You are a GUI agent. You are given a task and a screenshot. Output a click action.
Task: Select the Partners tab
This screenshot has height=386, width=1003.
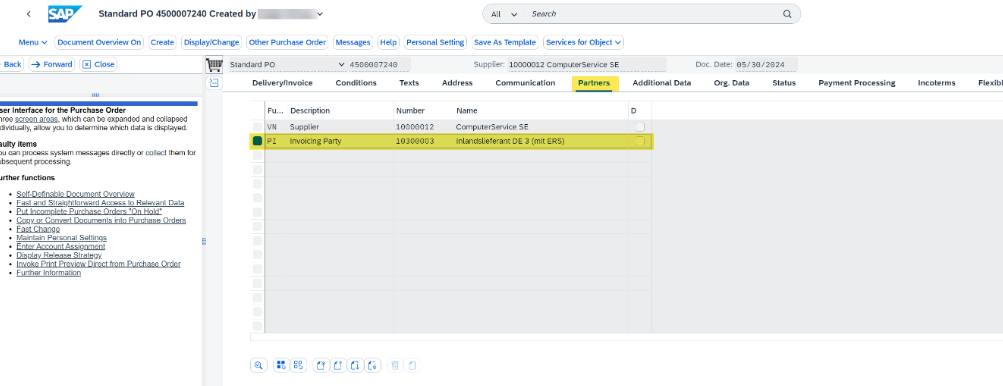[594, 83]
